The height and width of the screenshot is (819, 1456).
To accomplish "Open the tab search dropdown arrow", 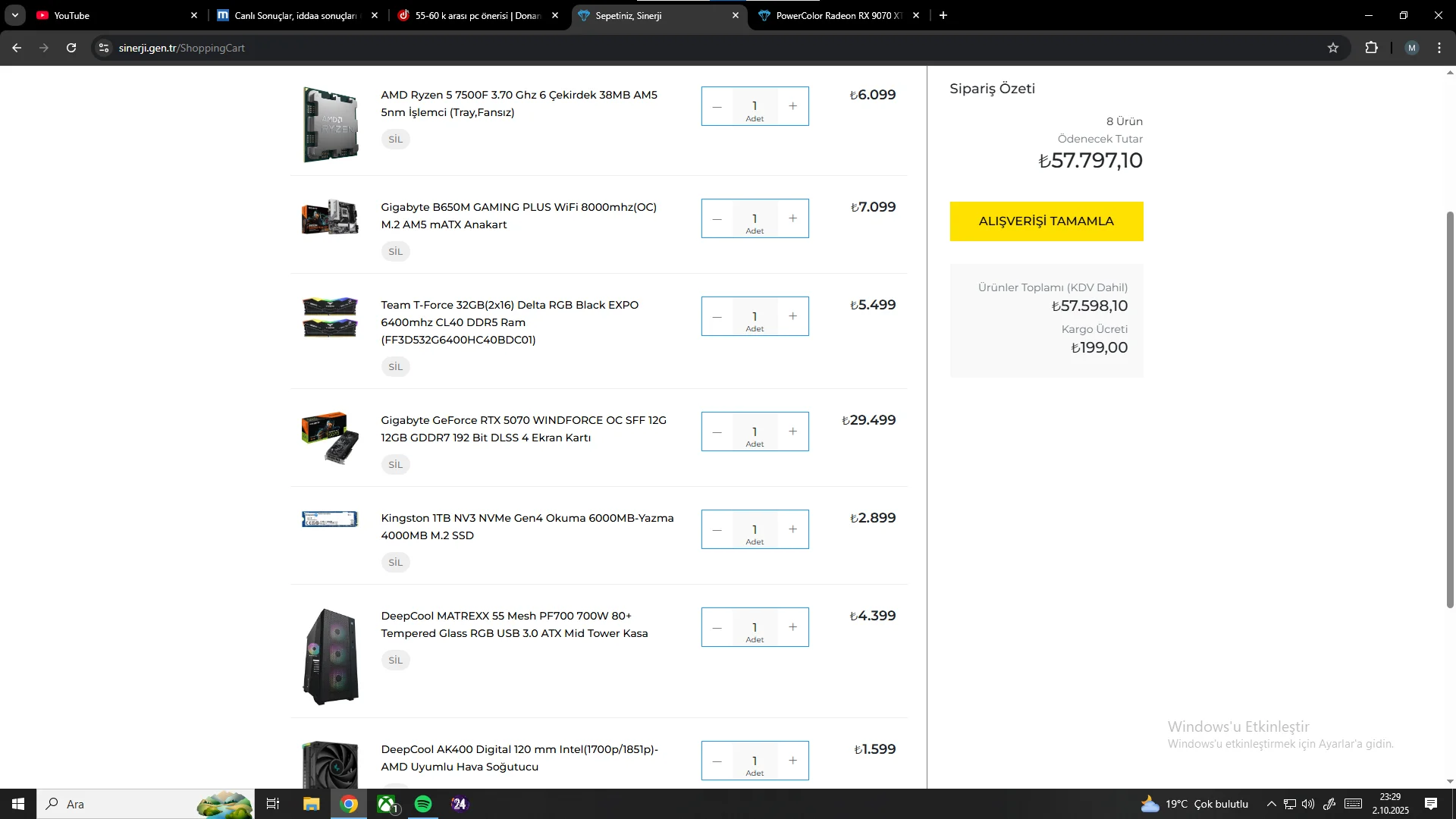I will (14, 15).
